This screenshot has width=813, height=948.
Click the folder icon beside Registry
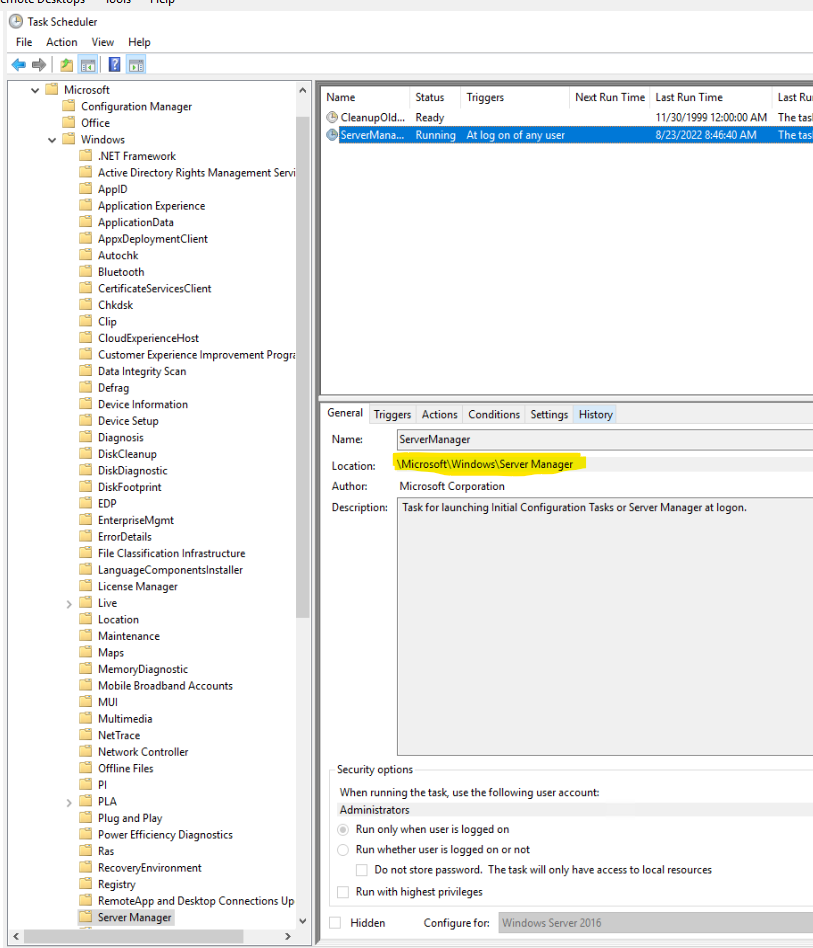coord(86,884)
